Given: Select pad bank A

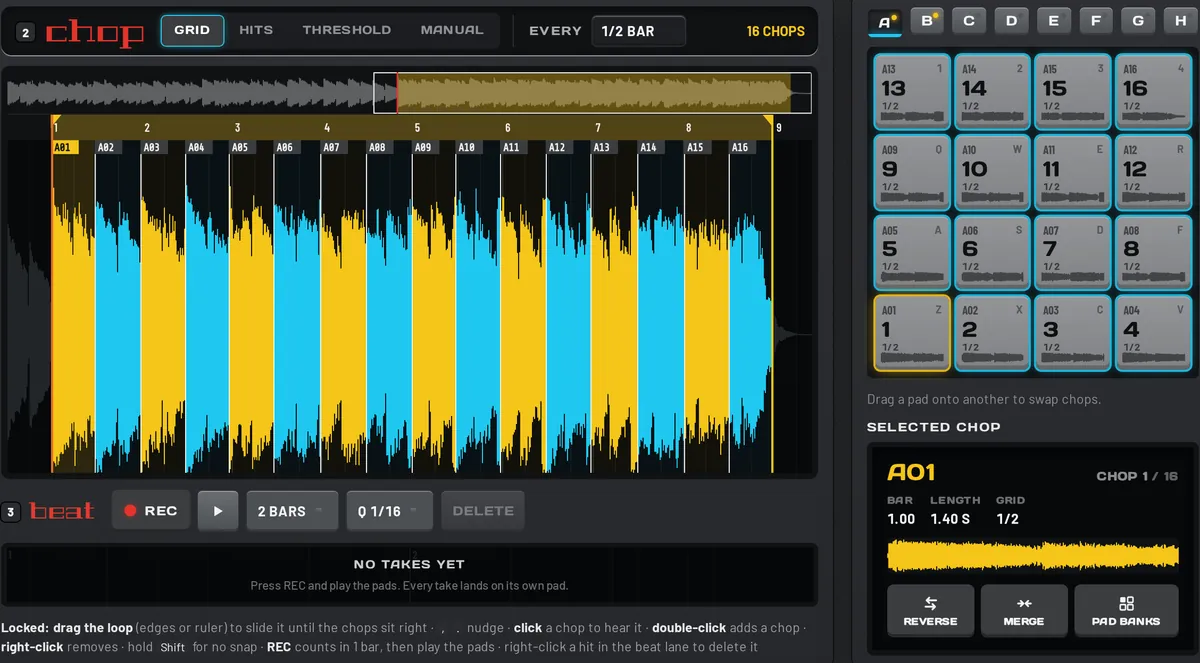Looking at the screenshot, I should 885,21.
